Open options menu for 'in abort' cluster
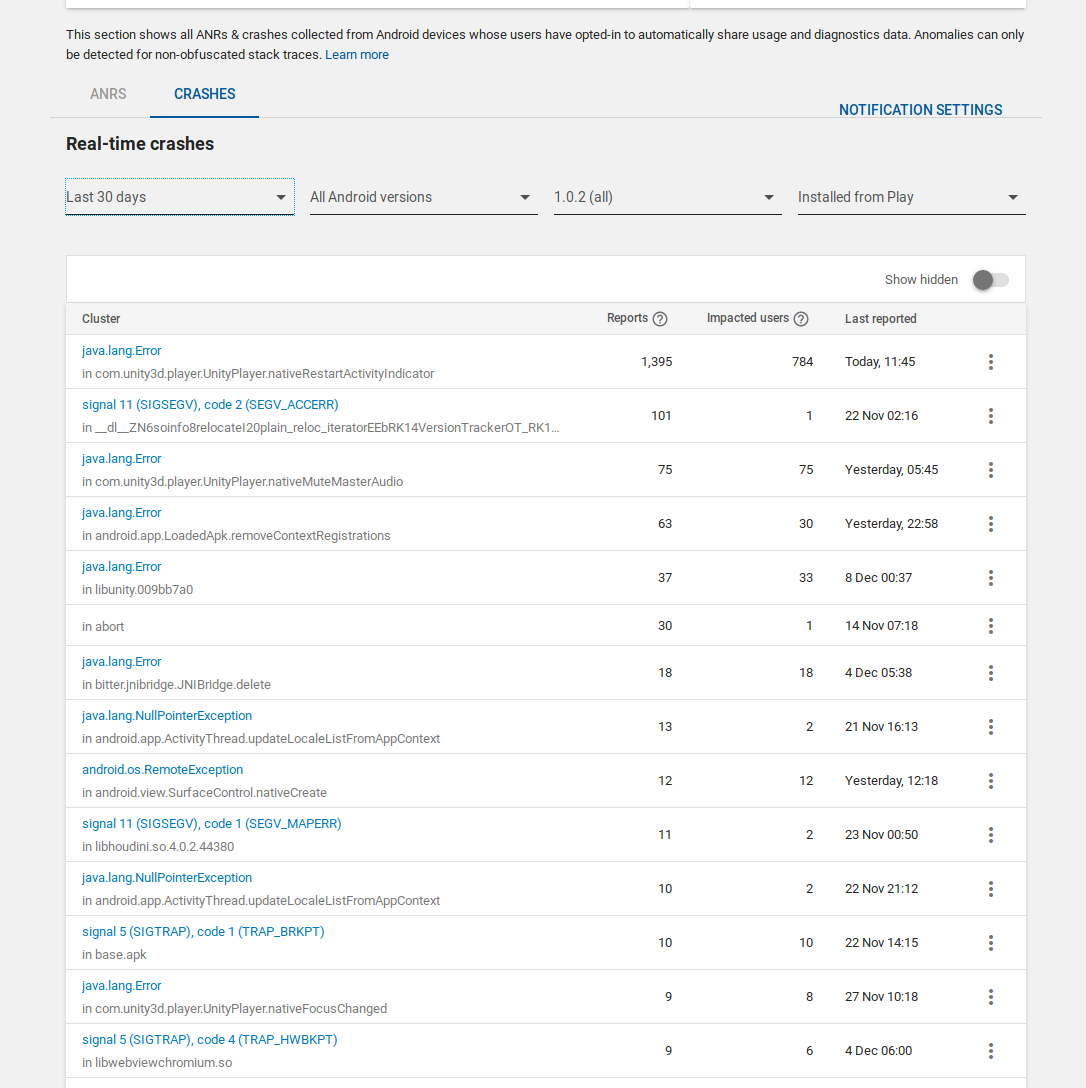This screenshot has width=1086, height=1088. point(990,626)
